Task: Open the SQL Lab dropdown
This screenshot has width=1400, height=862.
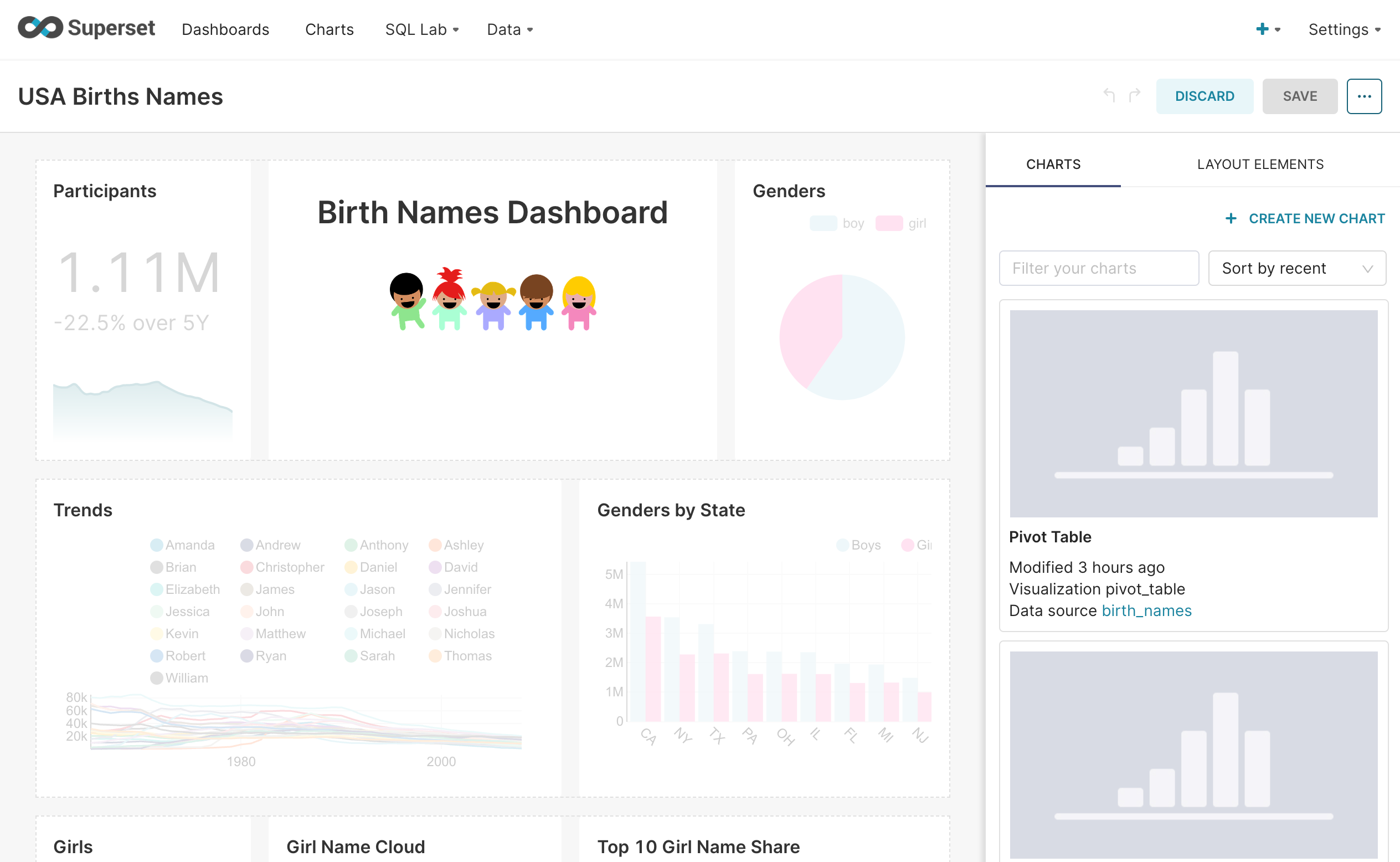Action: (421, 29)
